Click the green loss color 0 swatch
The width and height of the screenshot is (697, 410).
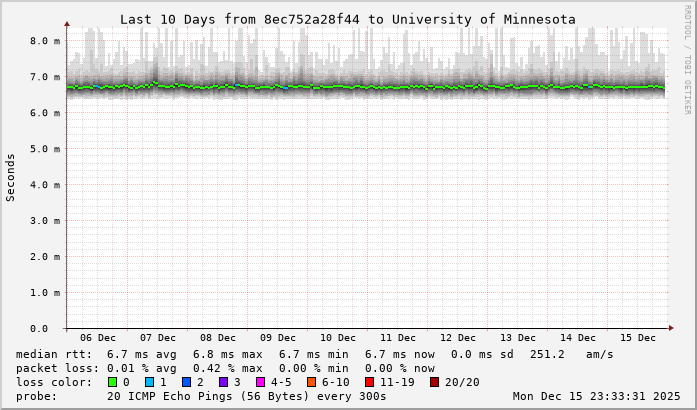[x=112, y=382]
